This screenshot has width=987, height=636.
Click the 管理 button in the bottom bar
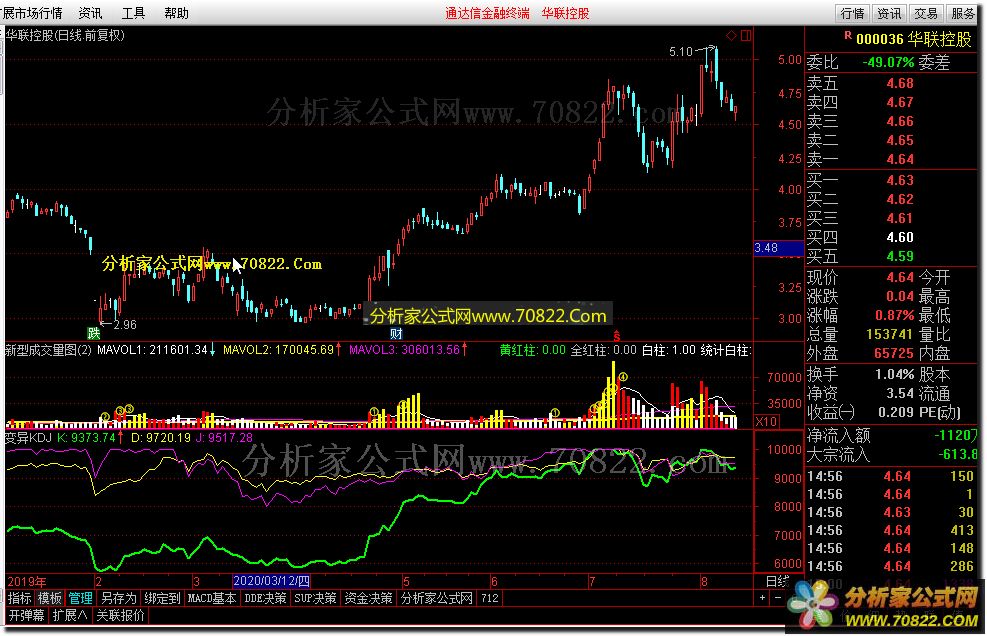[81, 598]
